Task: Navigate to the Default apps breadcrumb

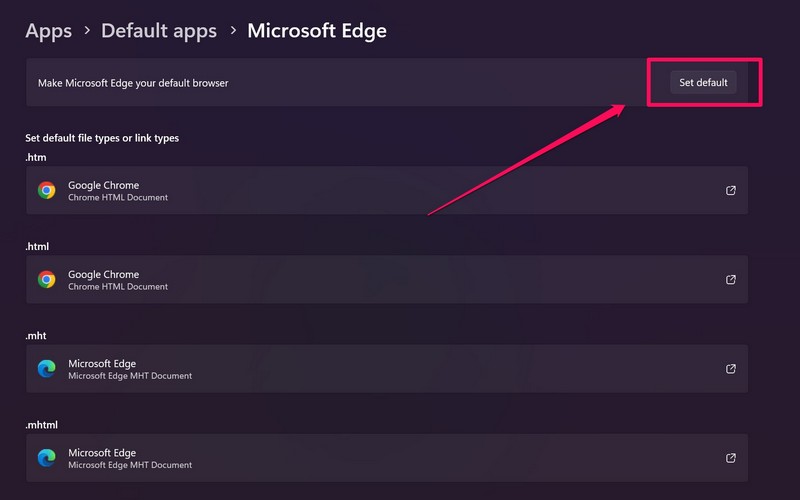Action: tap(159, 31)
